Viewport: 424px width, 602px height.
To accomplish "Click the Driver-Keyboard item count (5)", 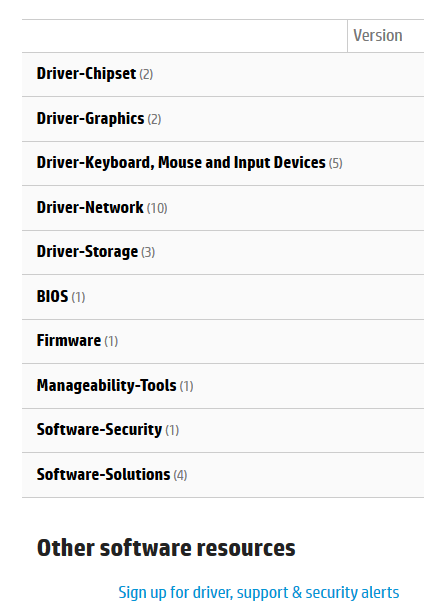I will point(335,164).
